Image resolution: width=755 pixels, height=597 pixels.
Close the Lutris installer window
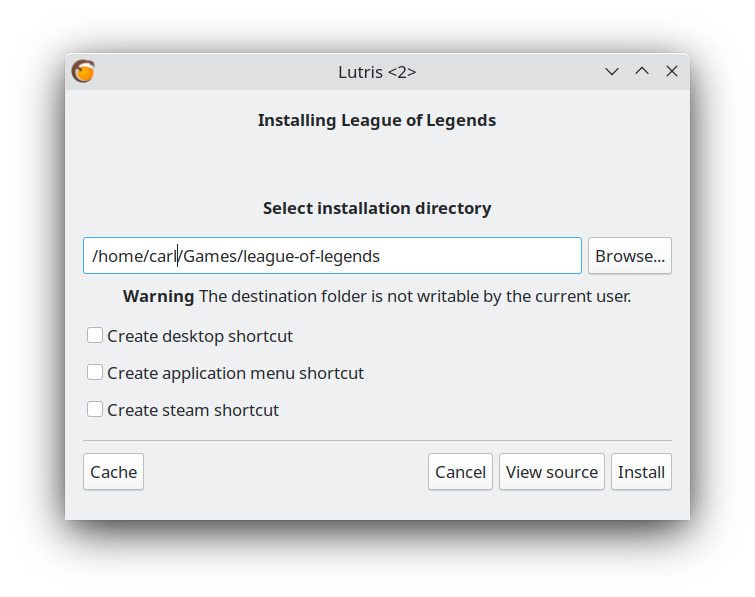coord(672,71)
